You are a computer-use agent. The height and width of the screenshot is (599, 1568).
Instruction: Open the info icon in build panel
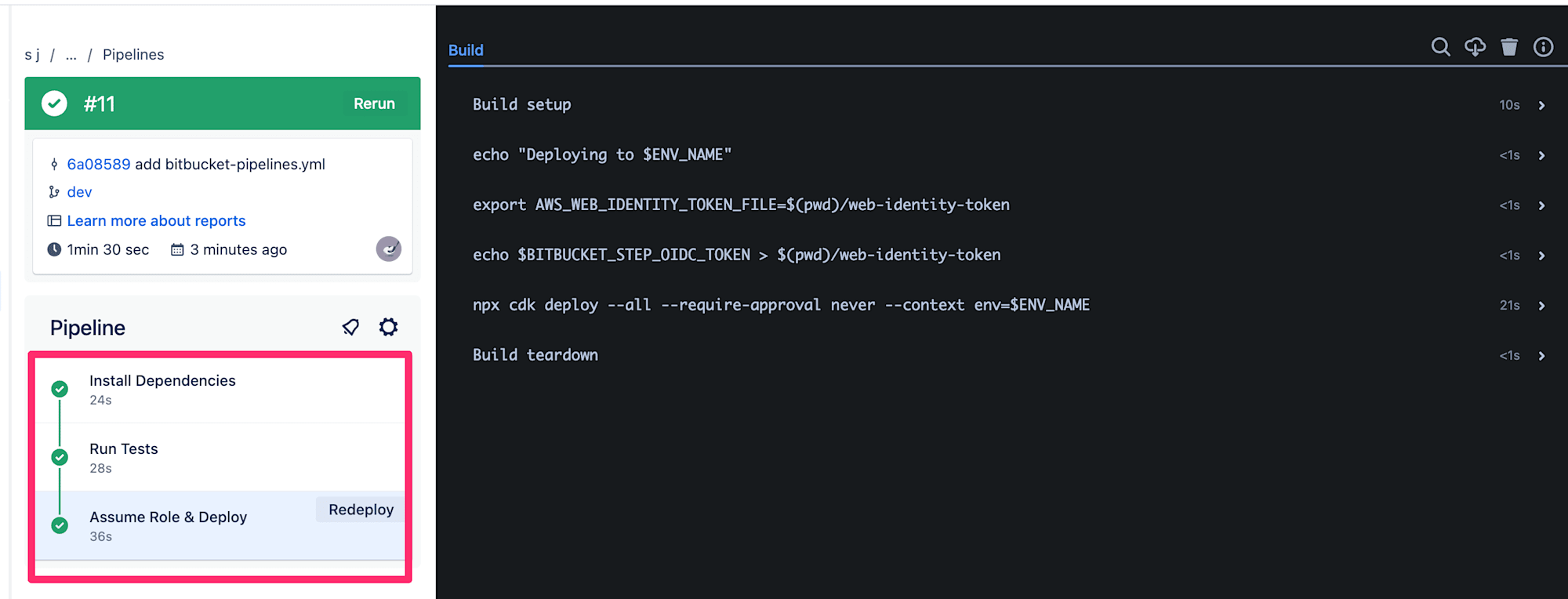point(1543,47)
